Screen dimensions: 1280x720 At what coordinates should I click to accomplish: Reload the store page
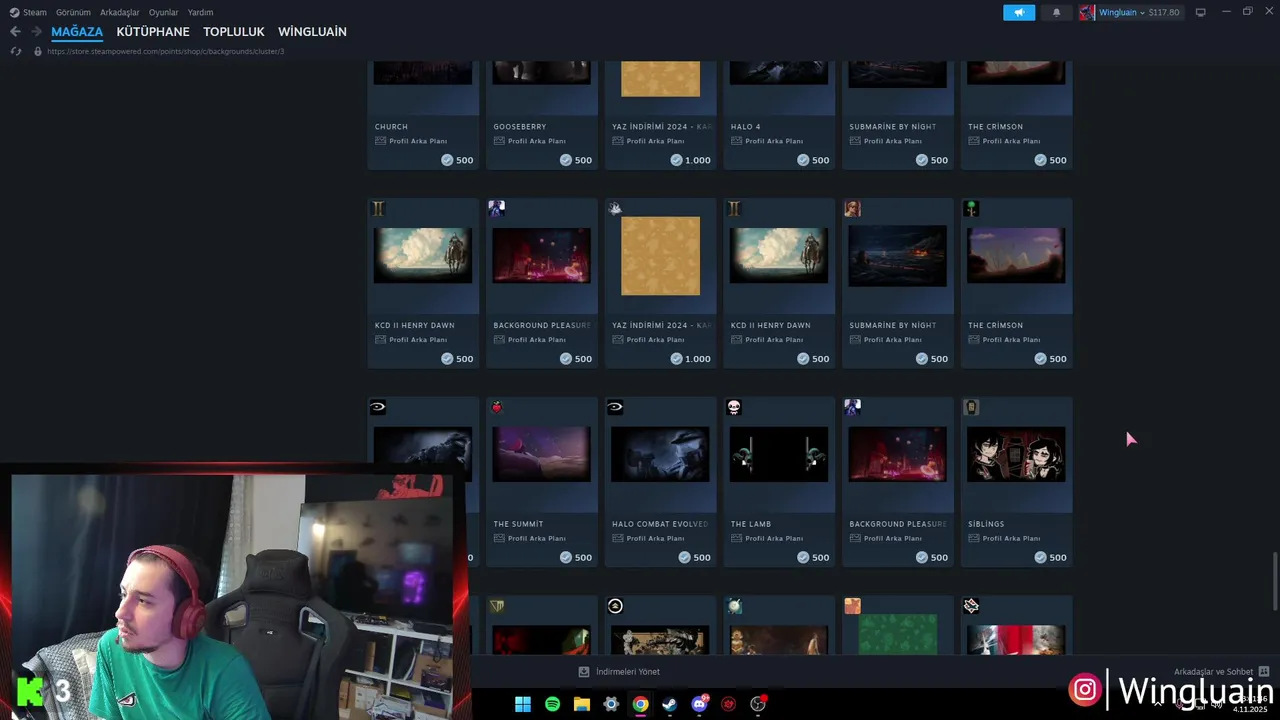pos(15,51)
